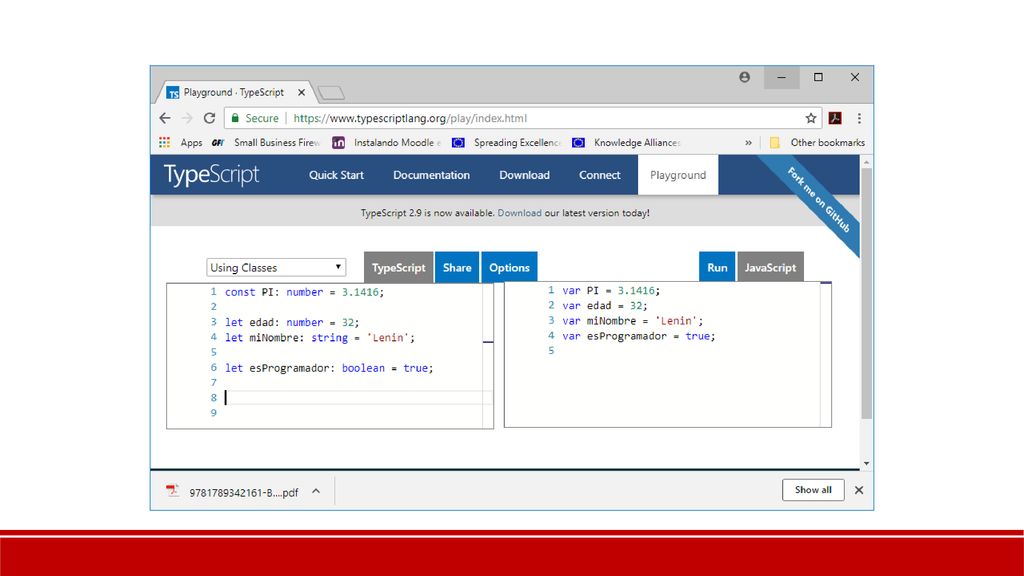
Task: Open a new tab button
Action: coord(331,93)
